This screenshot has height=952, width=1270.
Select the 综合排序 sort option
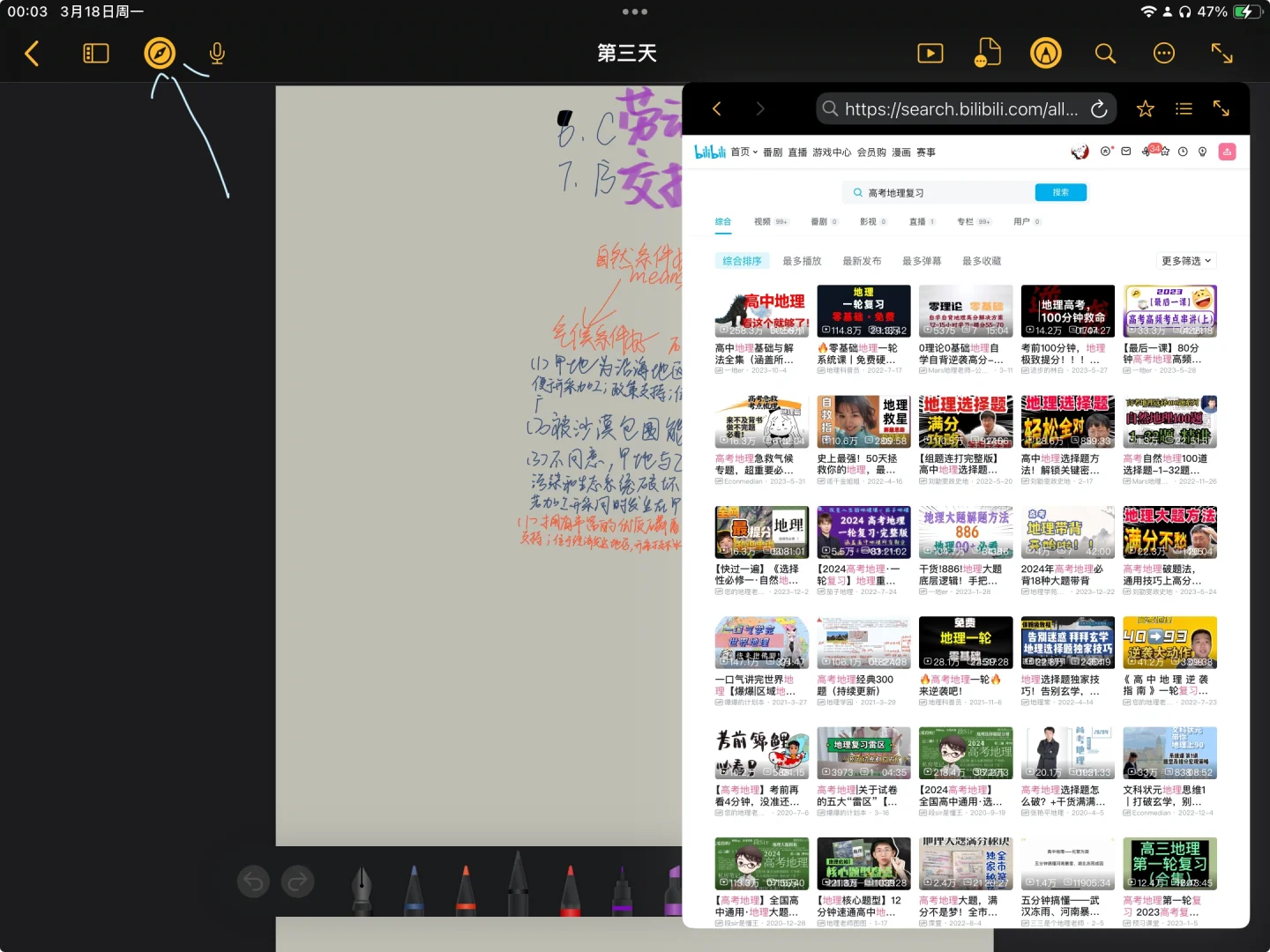(x=742, y=261)
